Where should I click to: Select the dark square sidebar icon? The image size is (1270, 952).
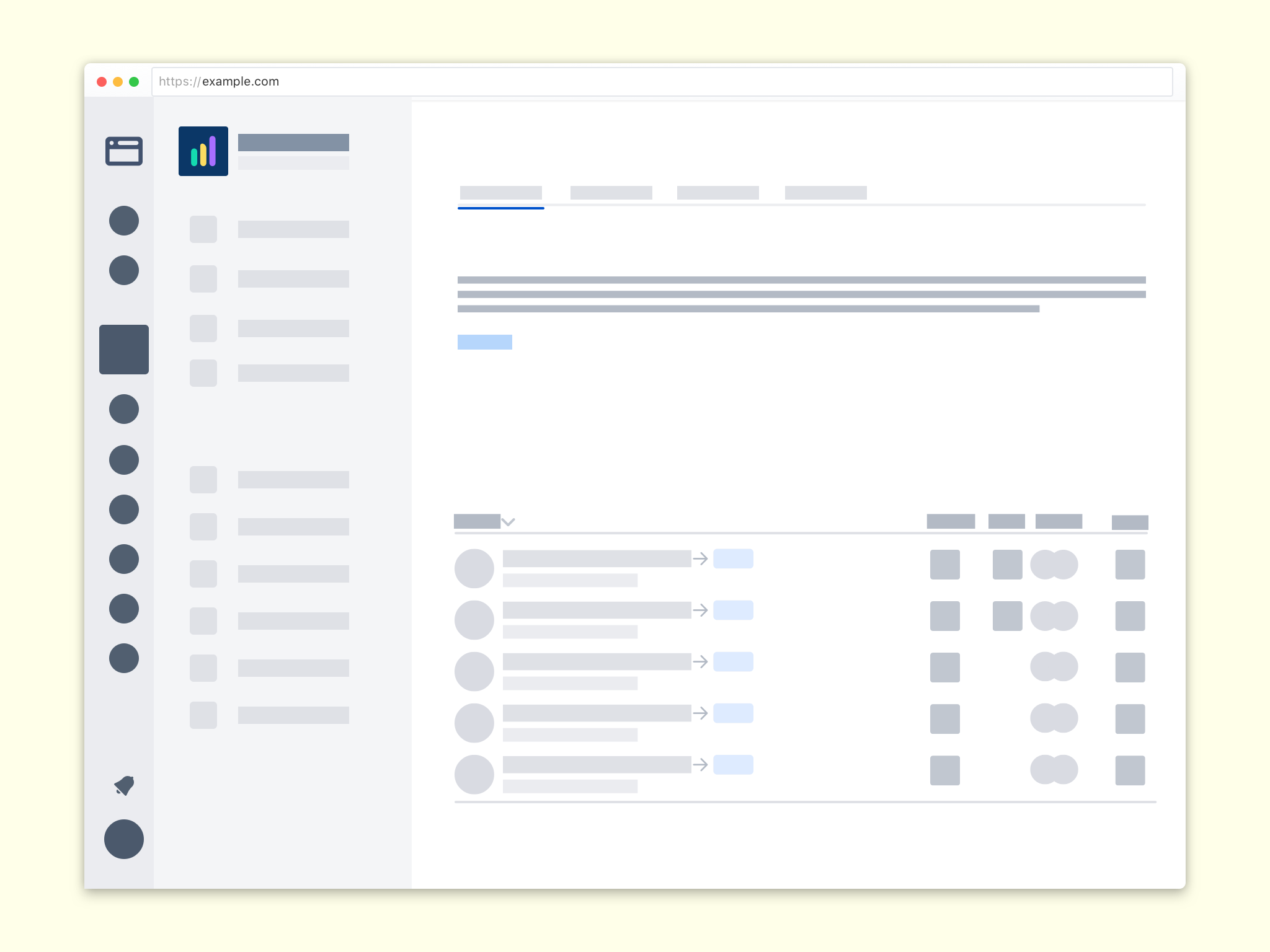coord(124,349)
